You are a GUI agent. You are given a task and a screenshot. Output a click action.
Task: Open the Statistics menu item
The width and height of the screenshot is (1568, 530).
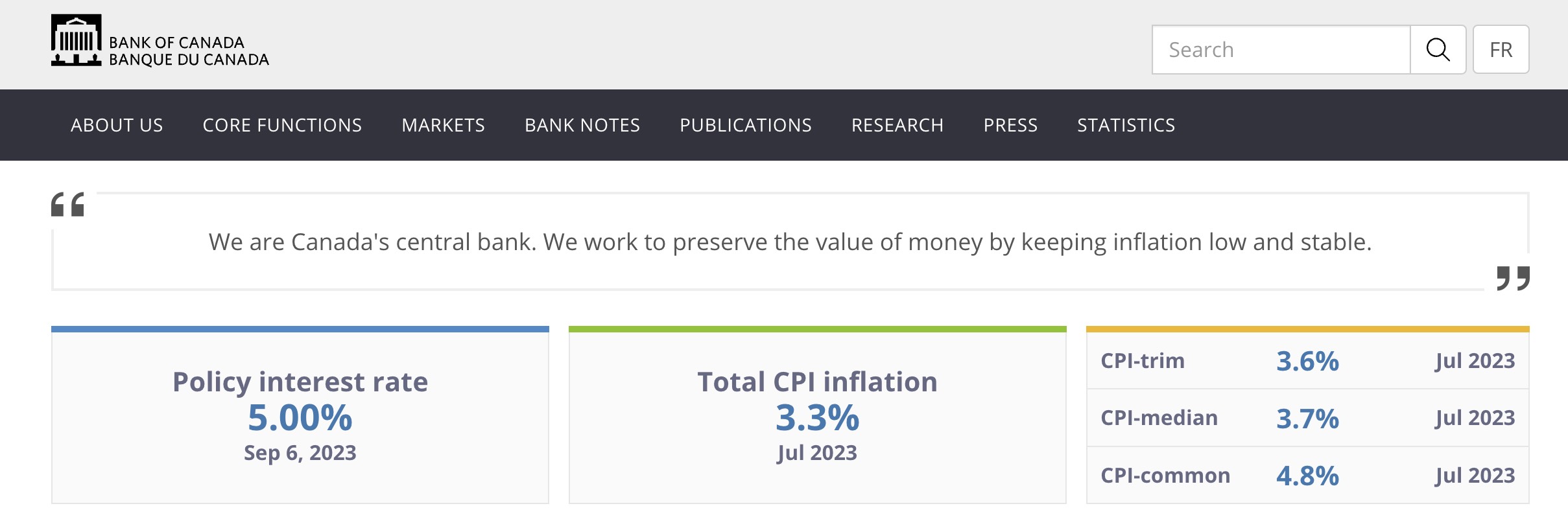(x=1126, y=125)
